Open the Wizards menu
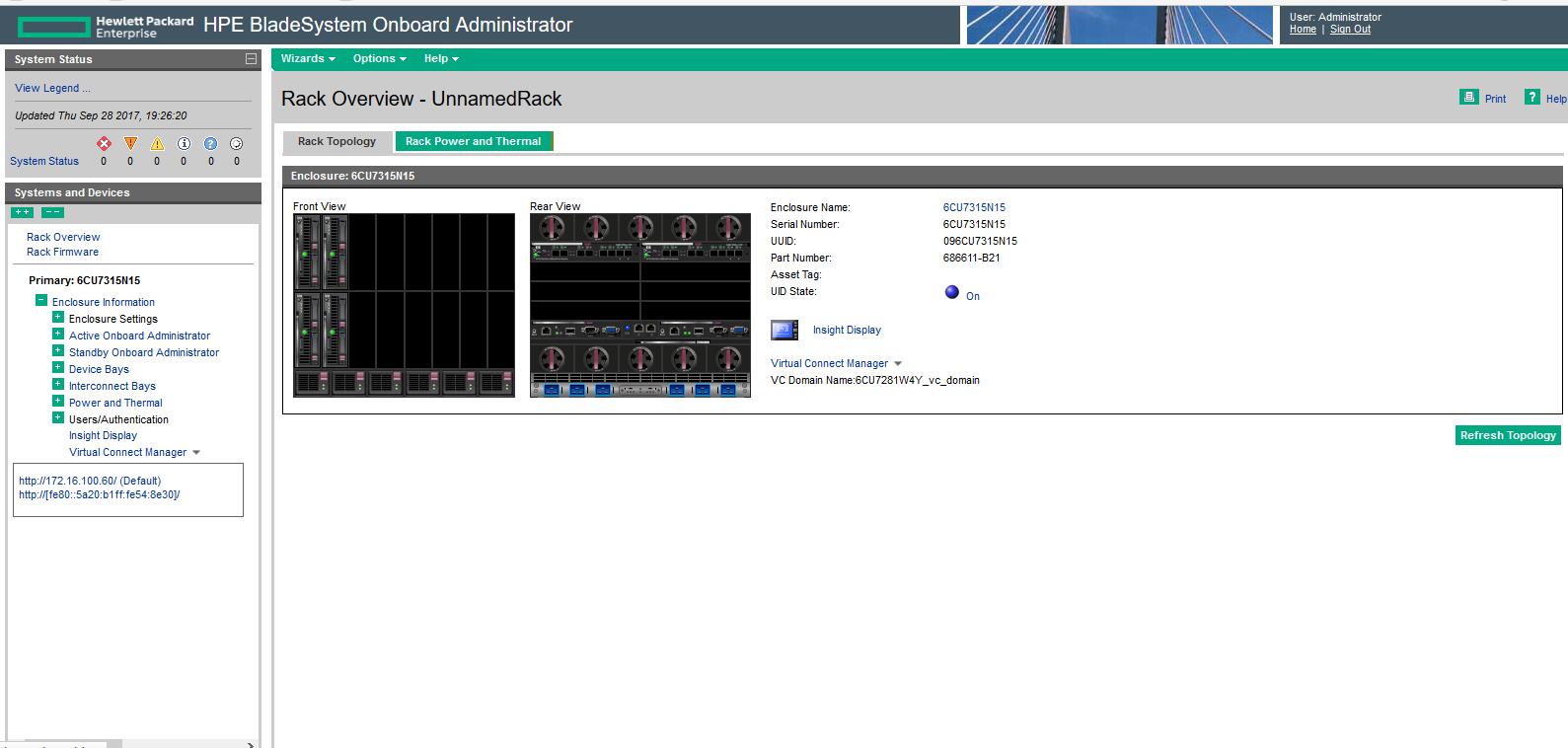This screenshot has height=748, width=1568. 307,59
